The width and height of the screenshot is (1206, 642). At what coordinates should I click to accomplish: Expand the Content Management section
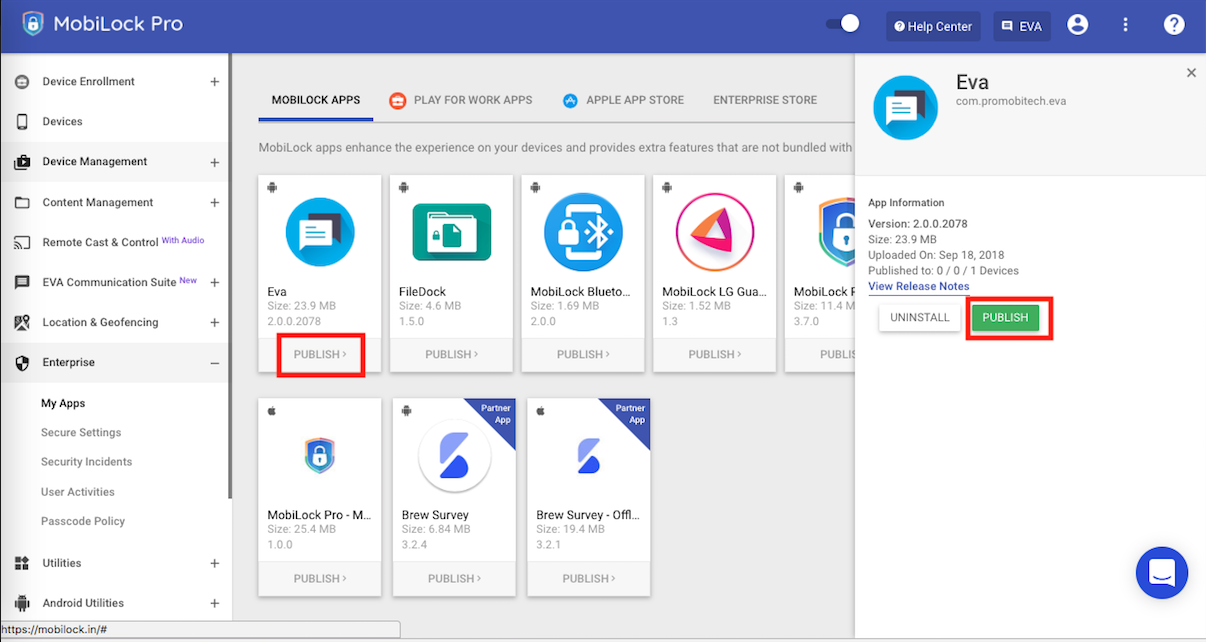[x=214, y=202]
